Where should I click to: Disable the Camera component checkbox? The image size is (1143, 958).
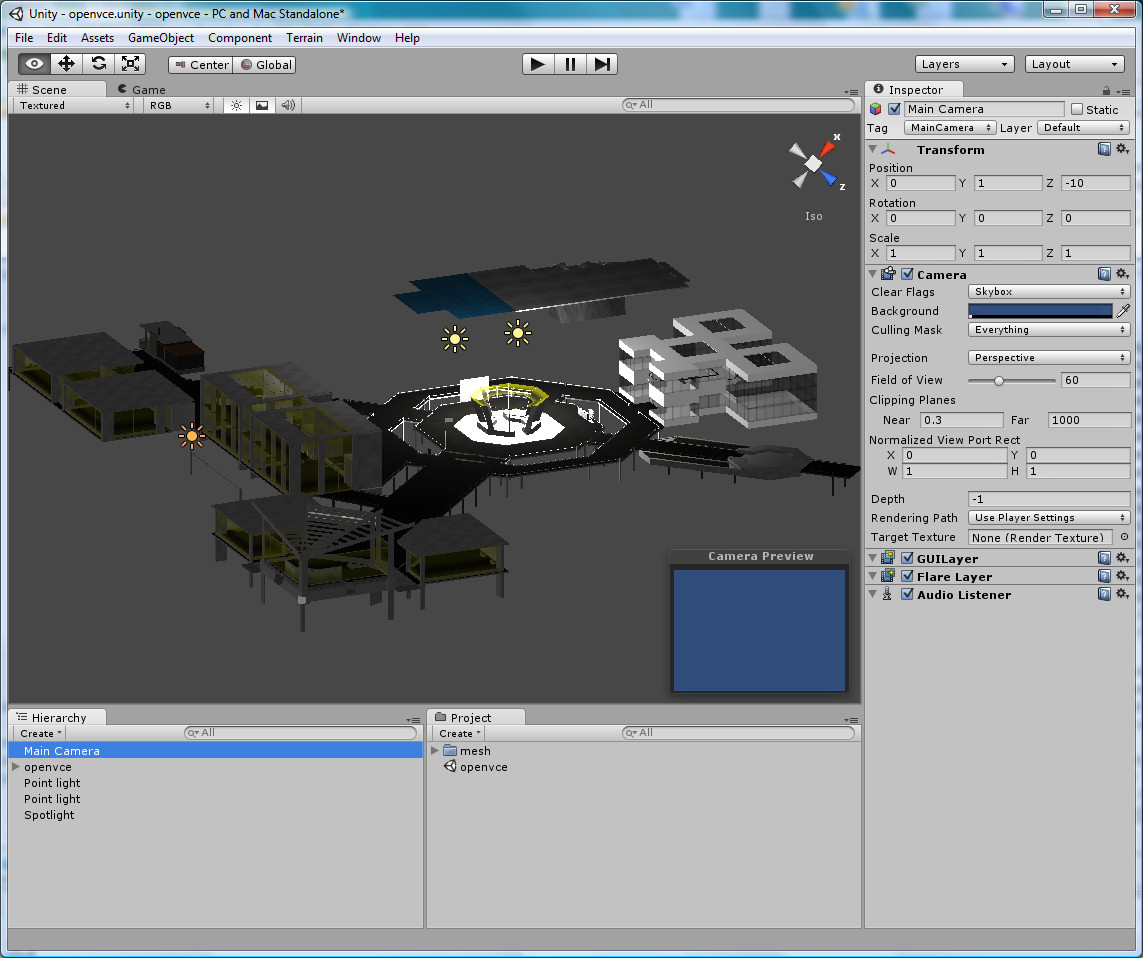(x=908, y=274)
